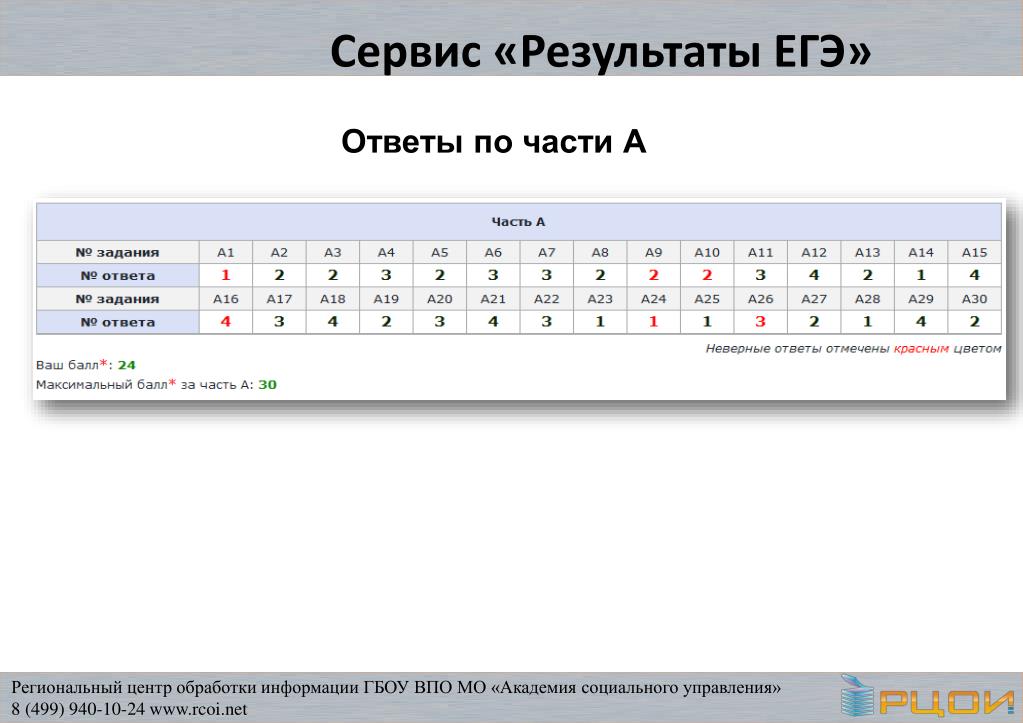Click the red answer under A16
Viewport: 1023px width, 723px height.
(226, 322)
